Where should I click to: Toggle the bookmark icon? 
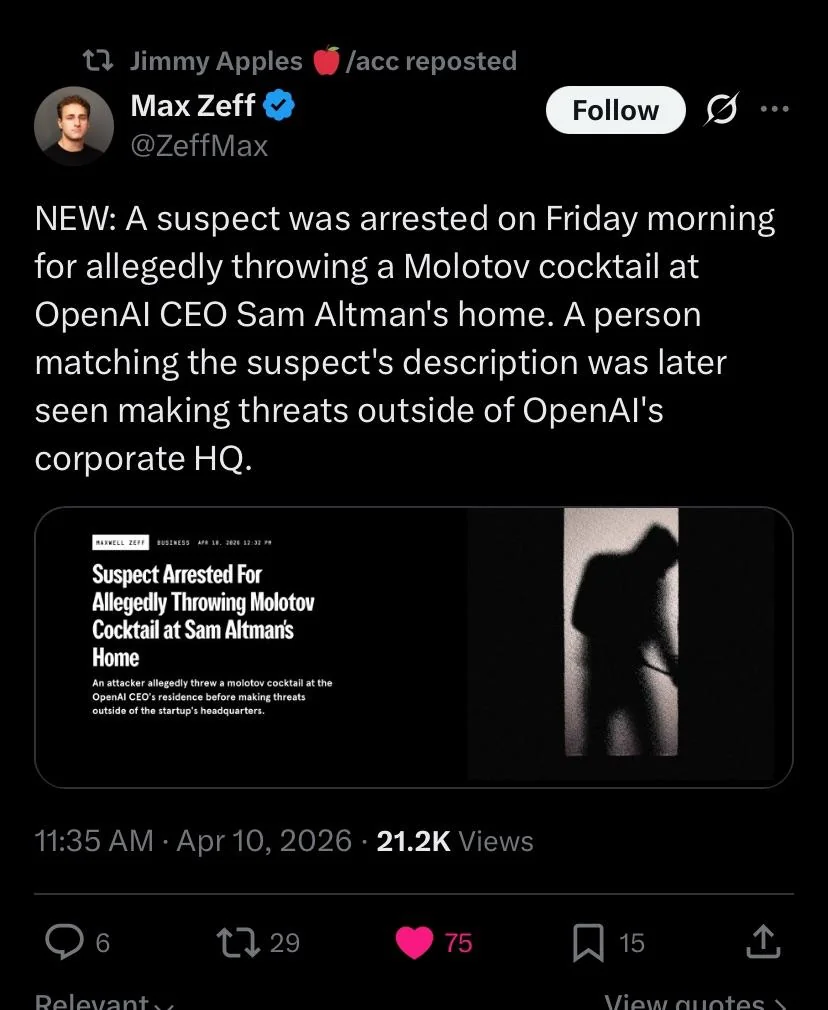pyautogui.click(x=588, y=941)
